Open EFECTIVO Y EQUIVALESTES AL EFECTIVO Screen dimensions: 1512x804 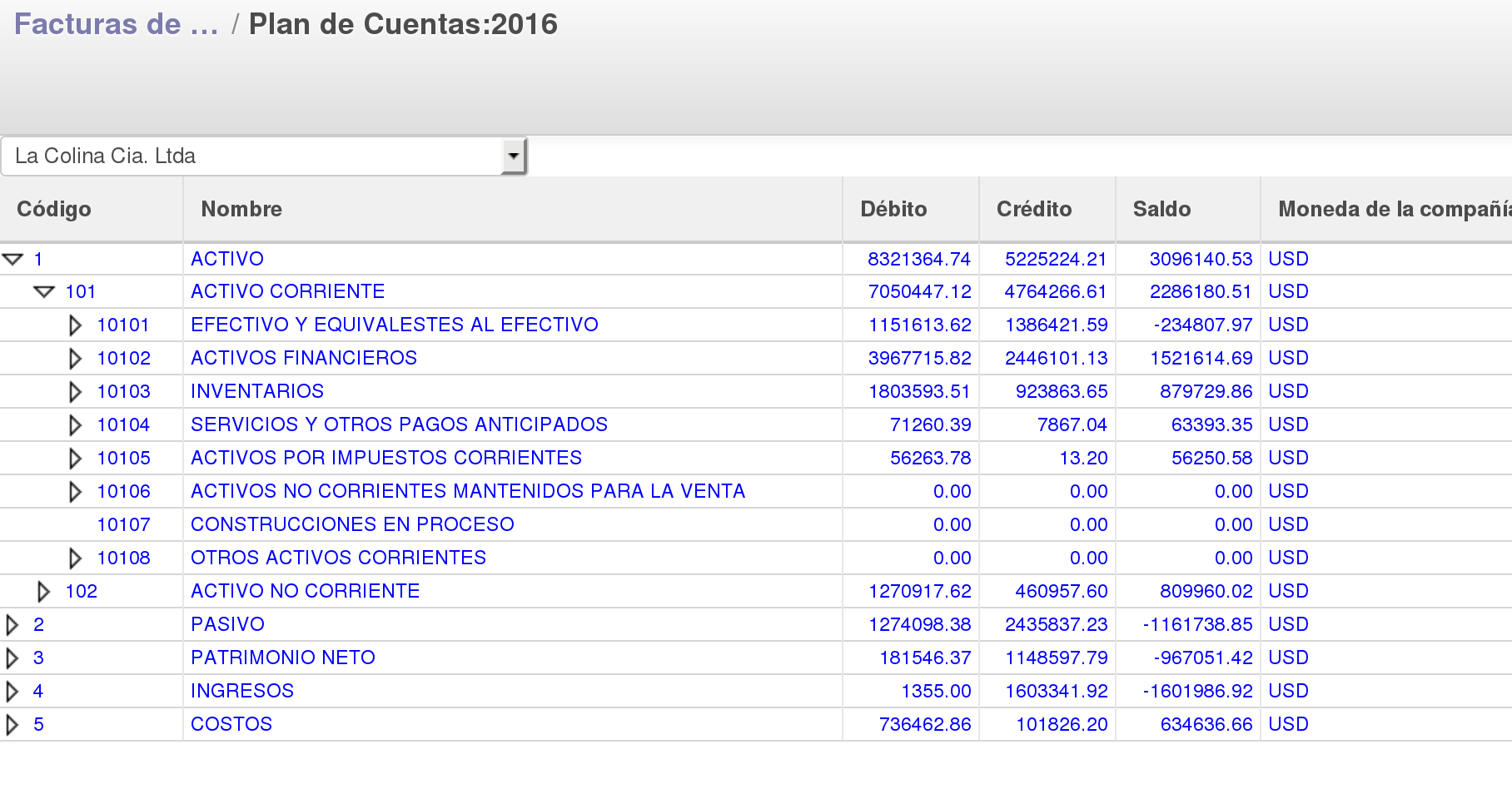(x=395, y=325)
